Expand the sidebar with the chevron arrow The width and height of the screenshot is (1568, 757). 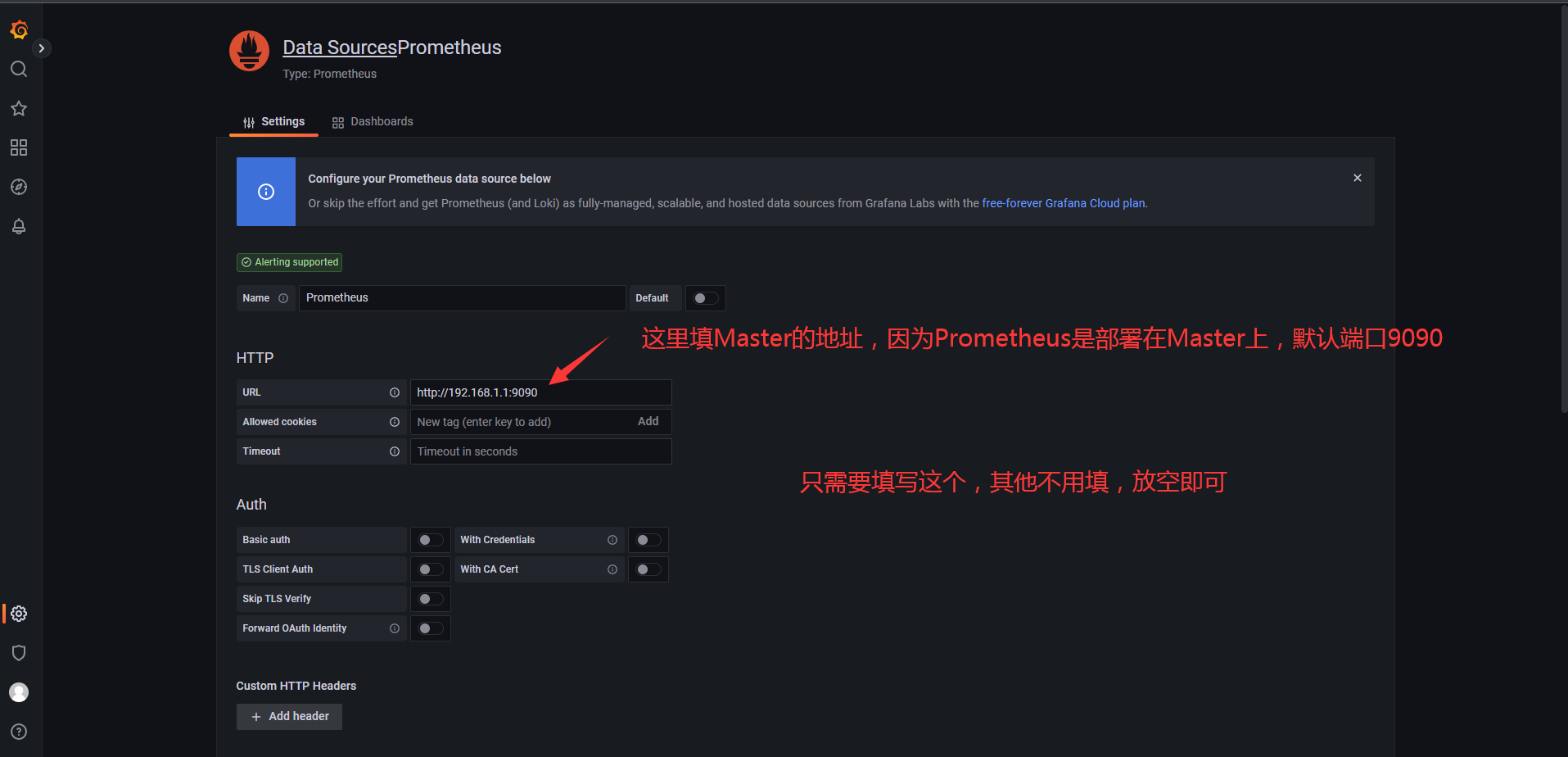coord(42,48)
